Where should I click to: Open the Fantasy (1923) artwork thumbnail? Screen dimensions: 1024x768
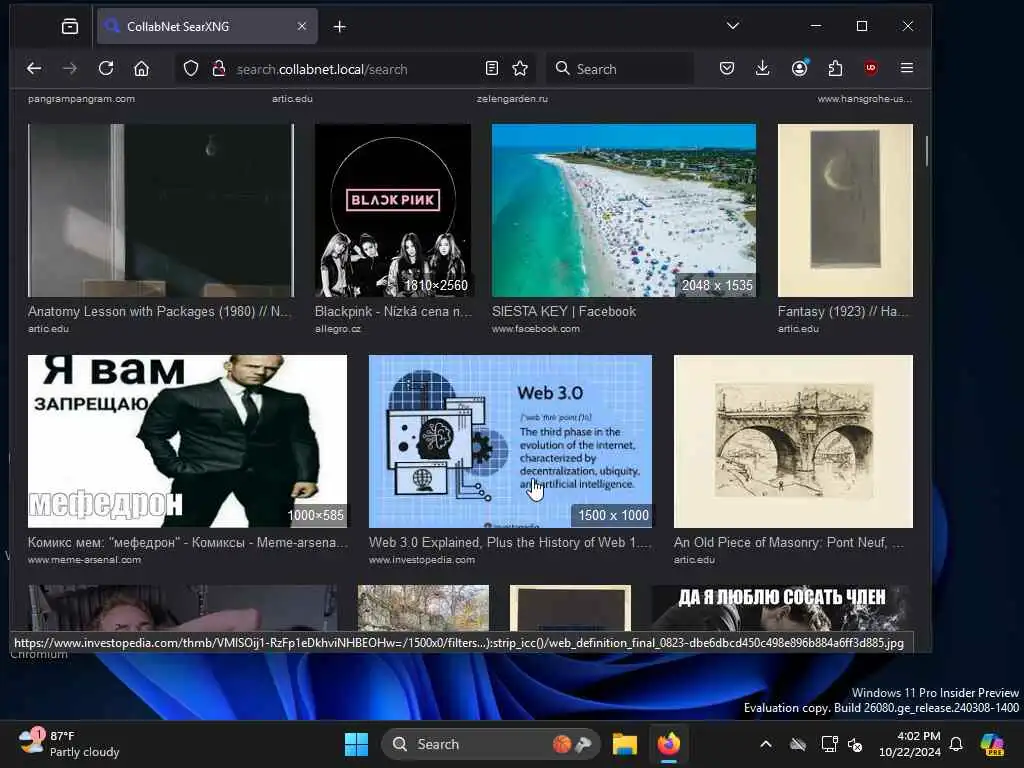(x=845, y=210)
